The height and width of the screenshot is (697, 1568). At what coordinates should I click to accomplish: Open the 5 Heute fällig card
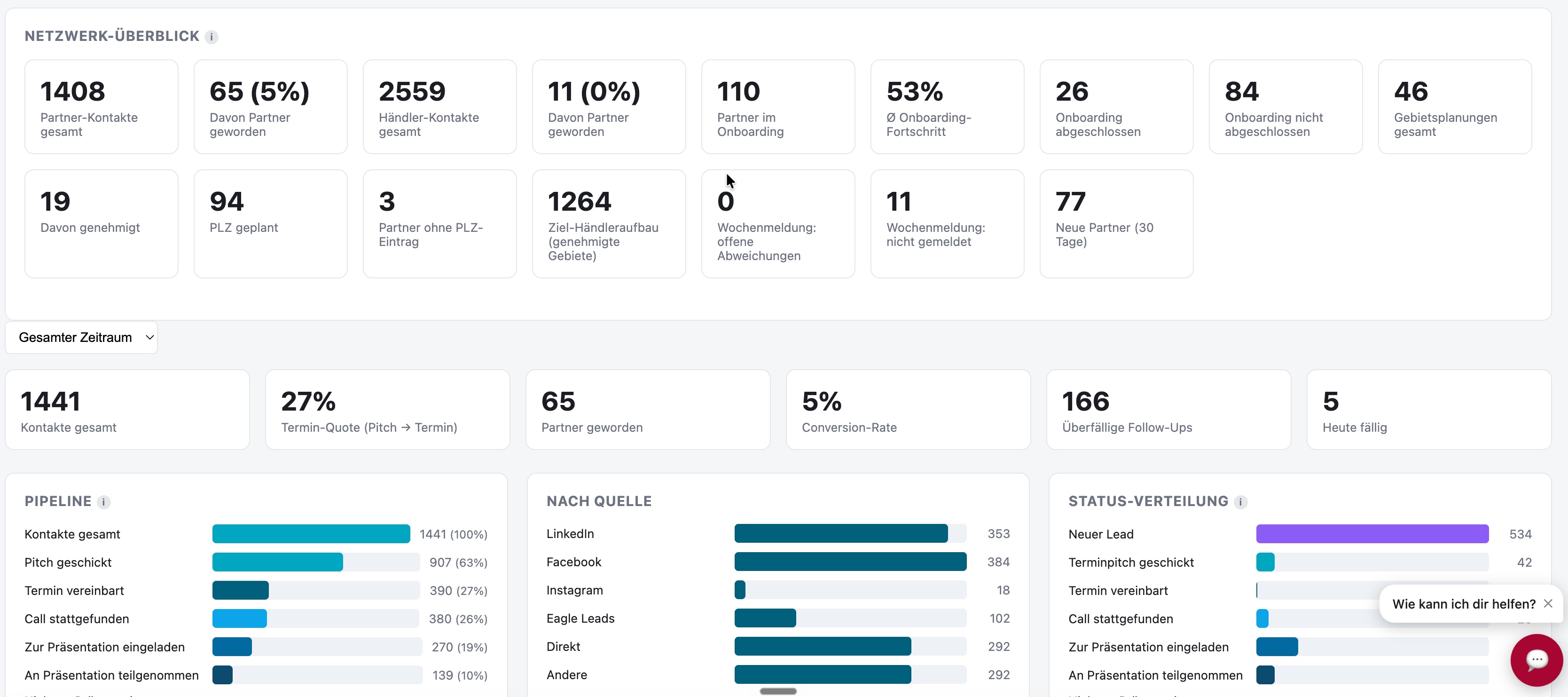pyautogui.click(x=1428, y=410)
